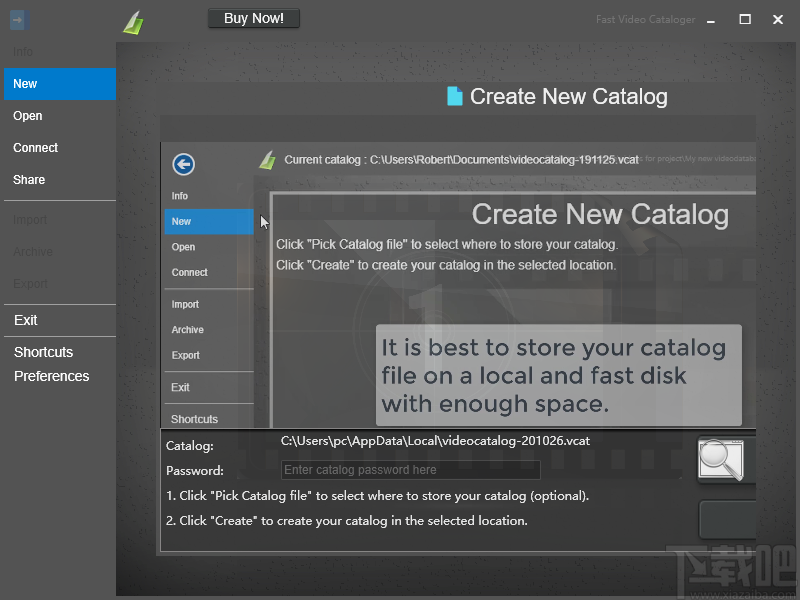Click the back arrow icon in the tutorial preview
Screen dimensions: 800x600
183,164
